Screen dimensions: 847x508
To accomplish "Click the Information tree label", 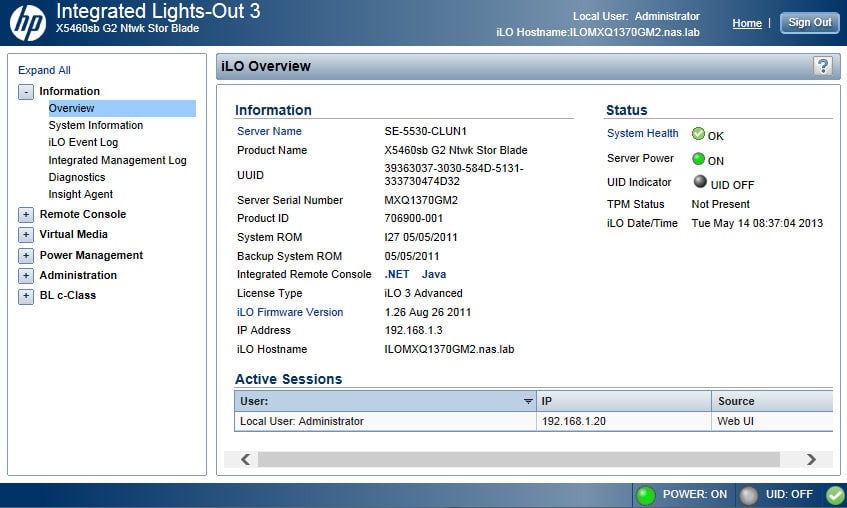I will click(x=70, y=91).
